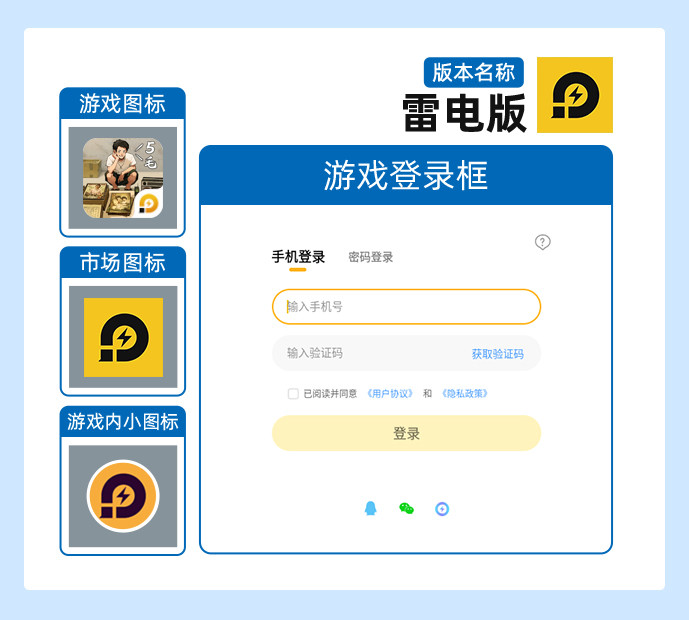
Task: Click the QQ penguin login icon
Action: pos(371,508)
